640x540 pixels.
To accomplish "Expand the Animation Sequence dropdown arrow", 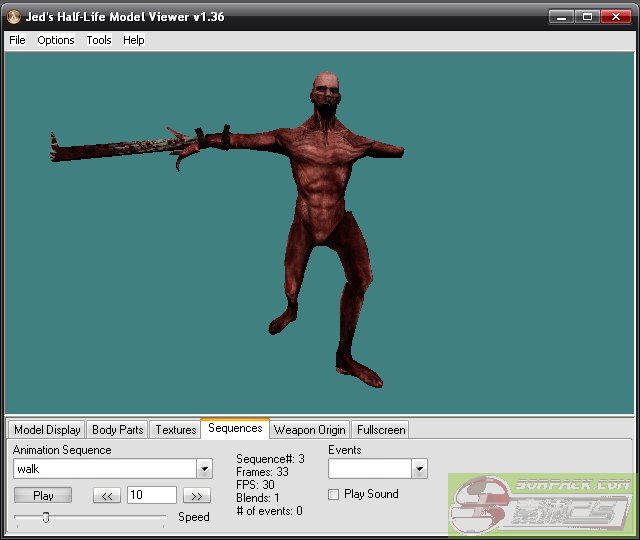I will point(204,469).
